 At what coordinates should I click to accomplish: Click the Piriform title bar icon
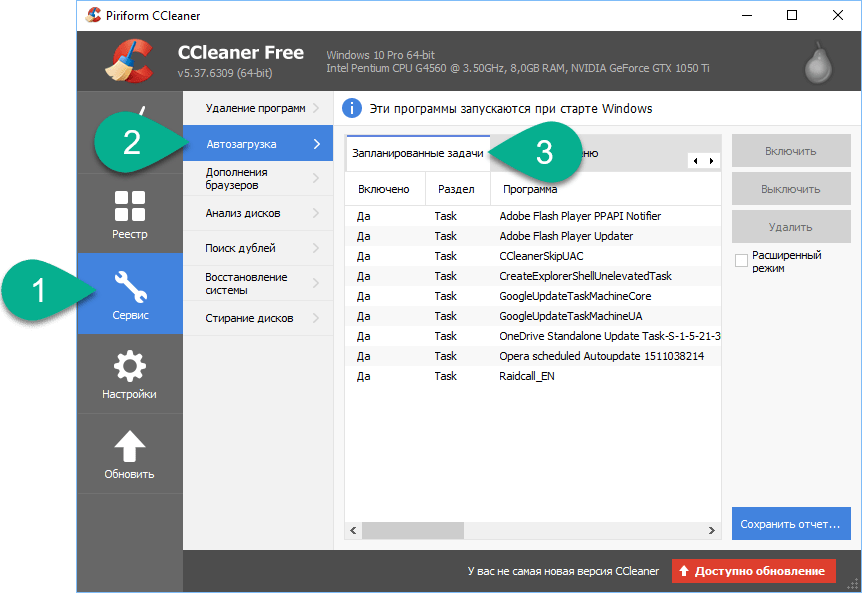(x=93, y=15)
